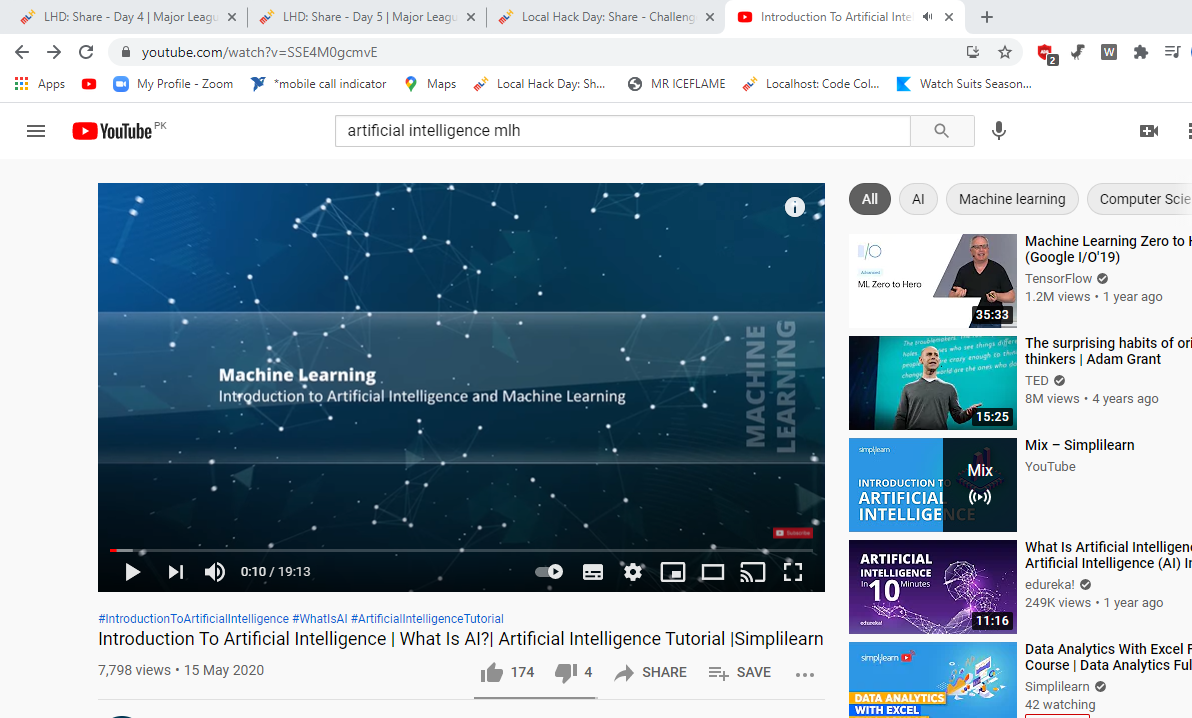1192x718 pixels.
Task: Open the red shield extension icon
Action: pyautogui.click(x=1047, y=53)
